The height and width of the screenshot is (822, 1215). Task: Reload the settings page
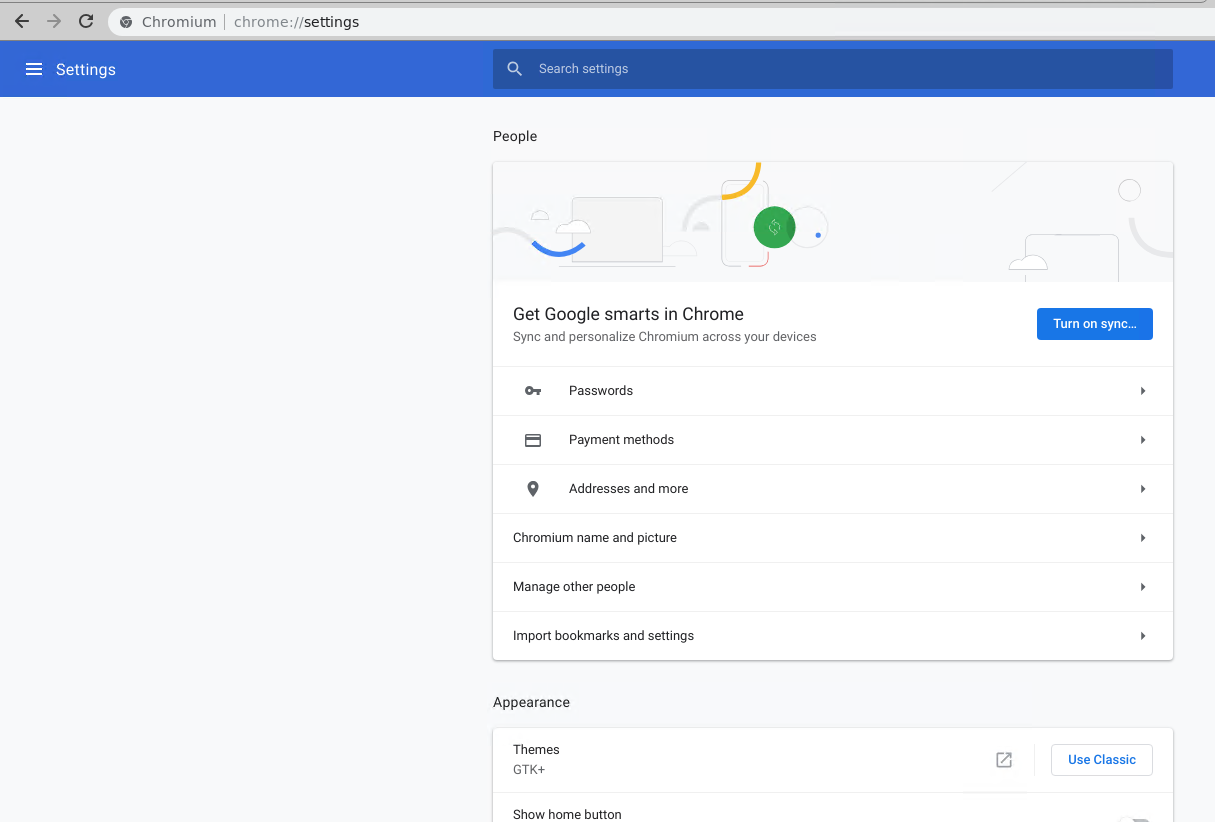click(86, 21)
